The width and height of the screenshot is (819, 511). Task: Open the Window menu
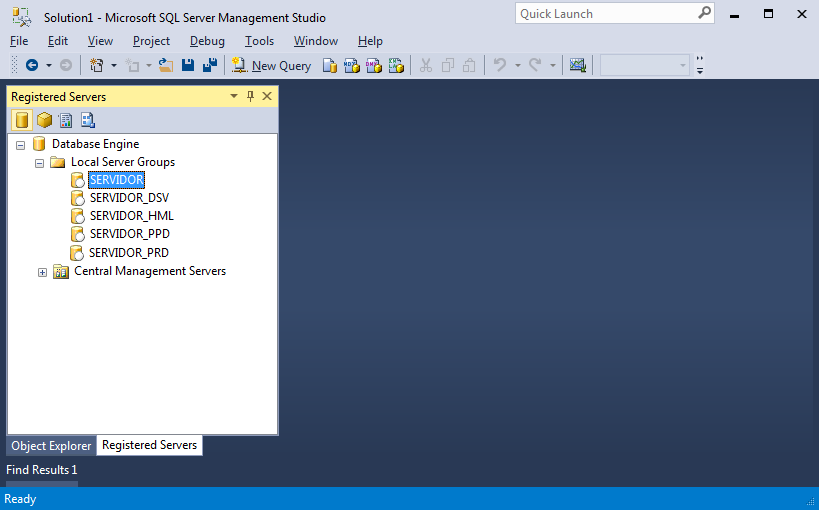[315, 41]
